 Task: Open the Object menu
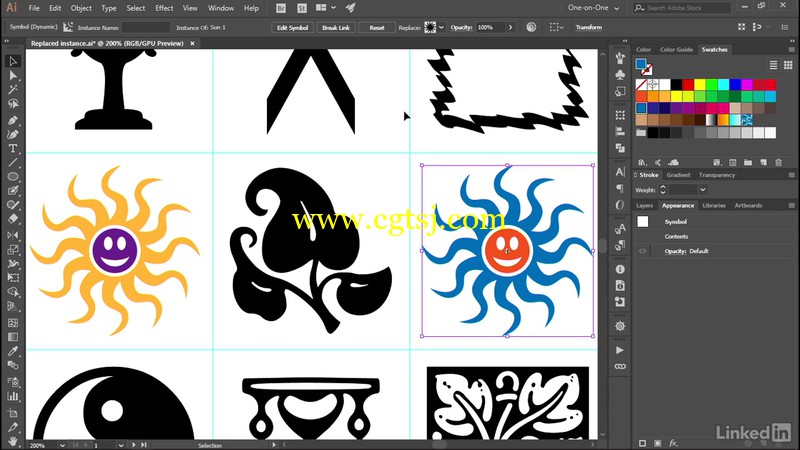pyautogui.click(x=81, y=8)
